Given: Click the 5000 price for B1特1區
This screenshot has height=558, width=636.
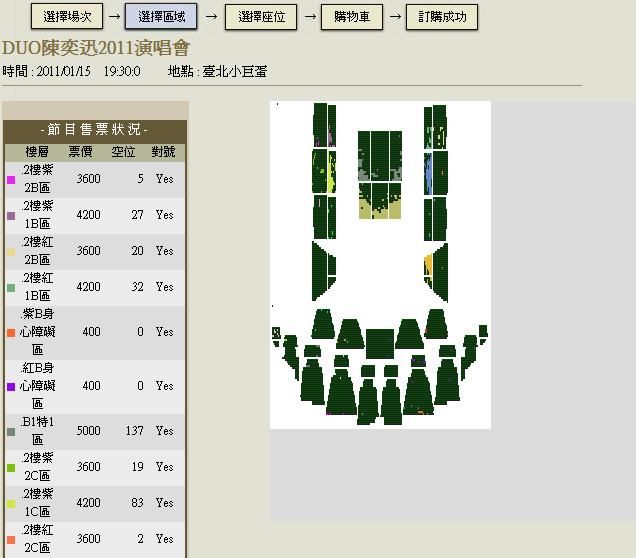Looking at the screenshot, I should [x=88, y=431].
